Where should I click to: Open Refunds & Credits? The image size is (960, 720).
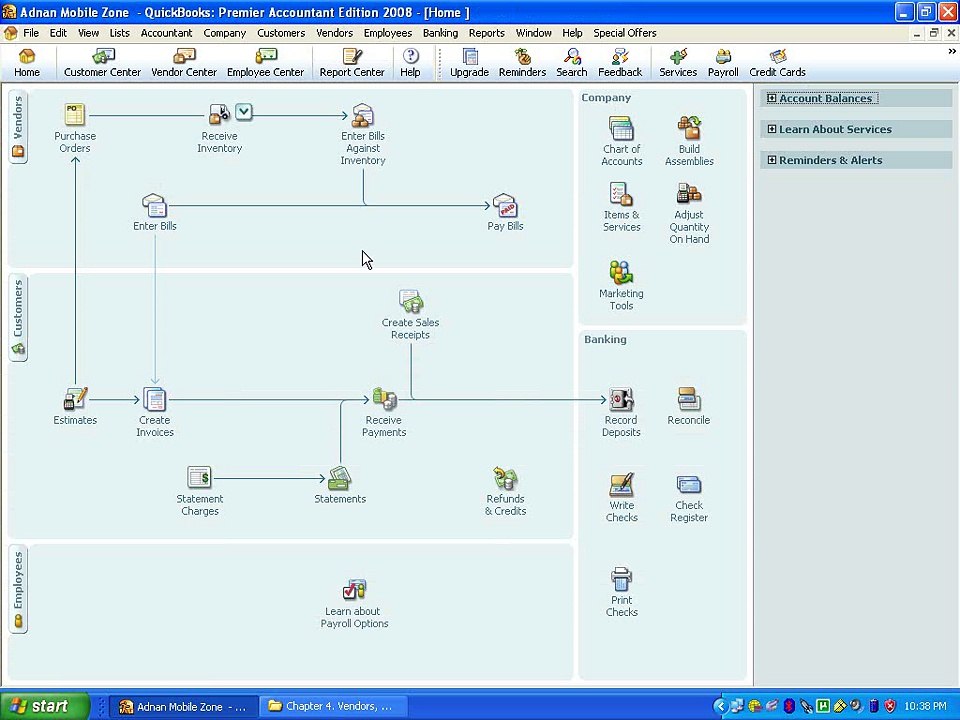(505, 478)
